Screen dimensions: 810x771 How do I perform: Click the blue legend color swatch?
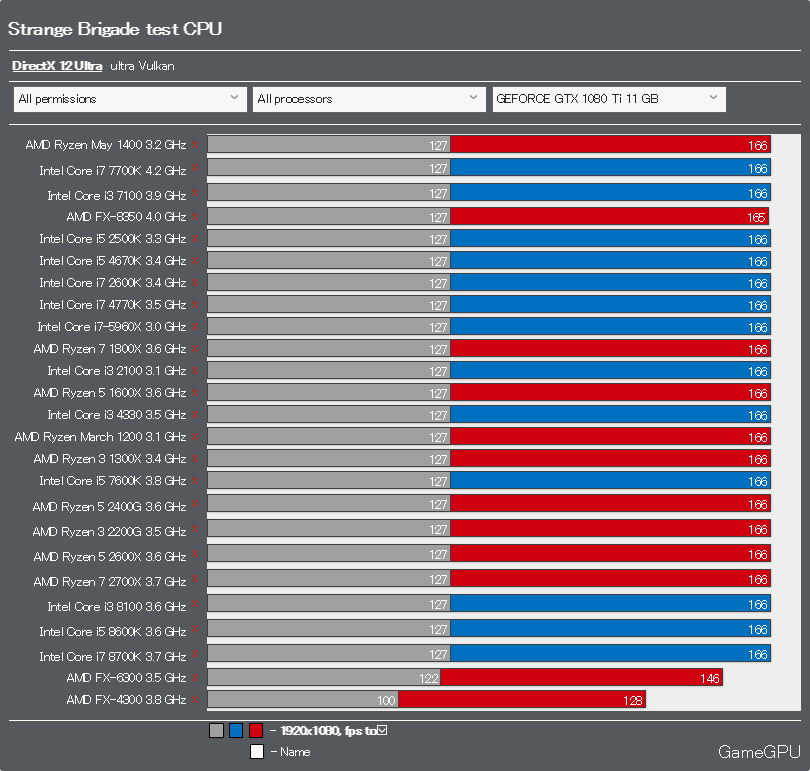[x=236, y=730]
